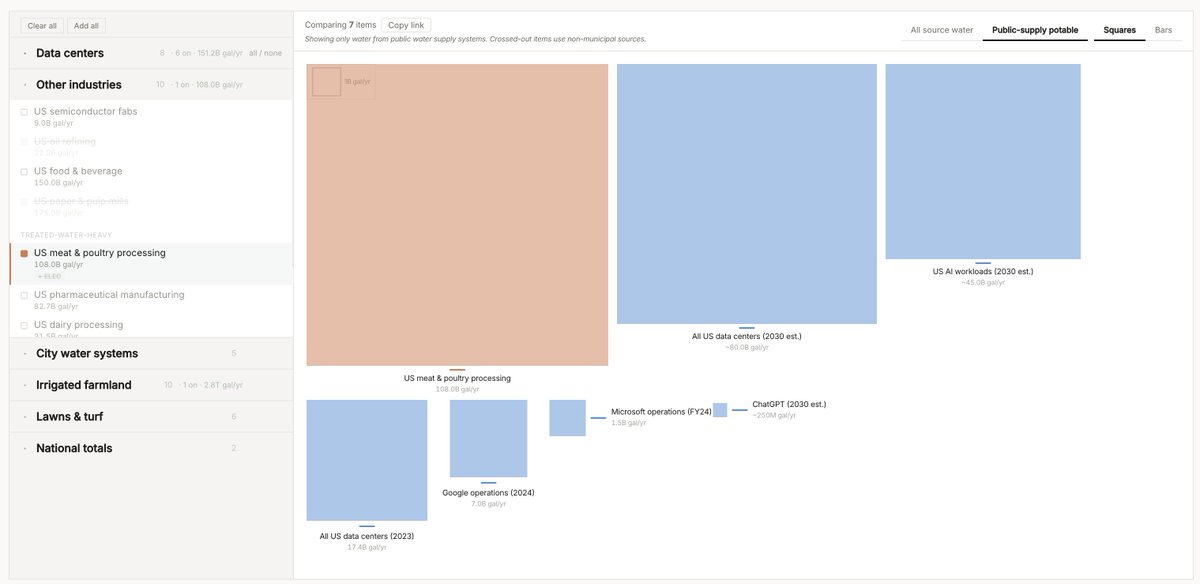Click the 'Microsoft operations (FY24)' label
Screen dimensions: 1200x584
coord(661,412)
